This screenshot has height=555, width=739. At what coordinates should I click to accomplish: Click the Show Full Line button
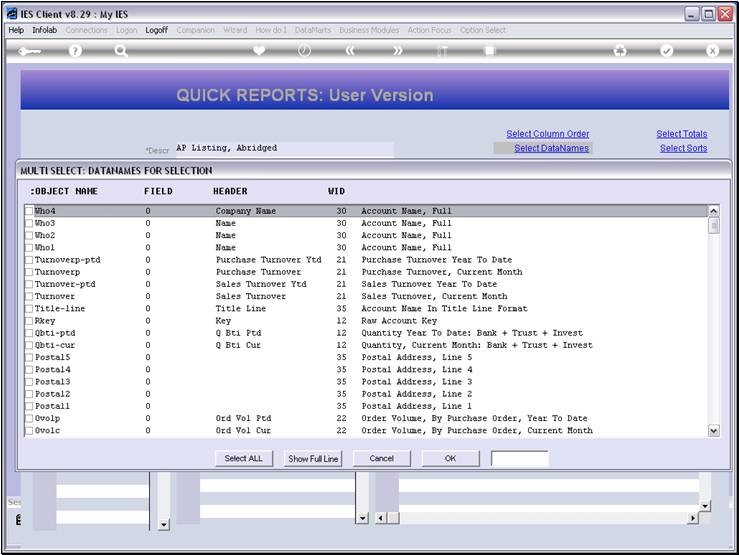click(313, 458)
